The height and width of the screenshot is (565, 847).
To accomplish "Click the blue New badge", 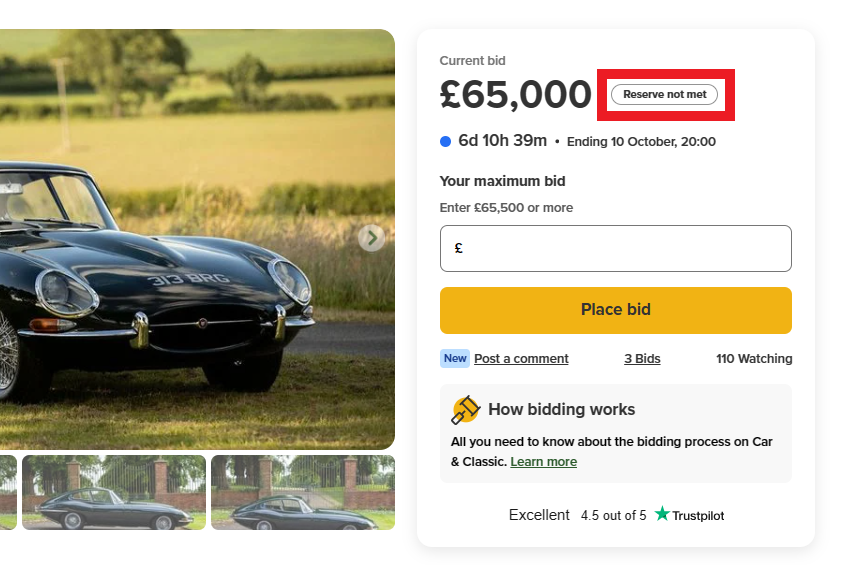I will click(x=455, y=358).
